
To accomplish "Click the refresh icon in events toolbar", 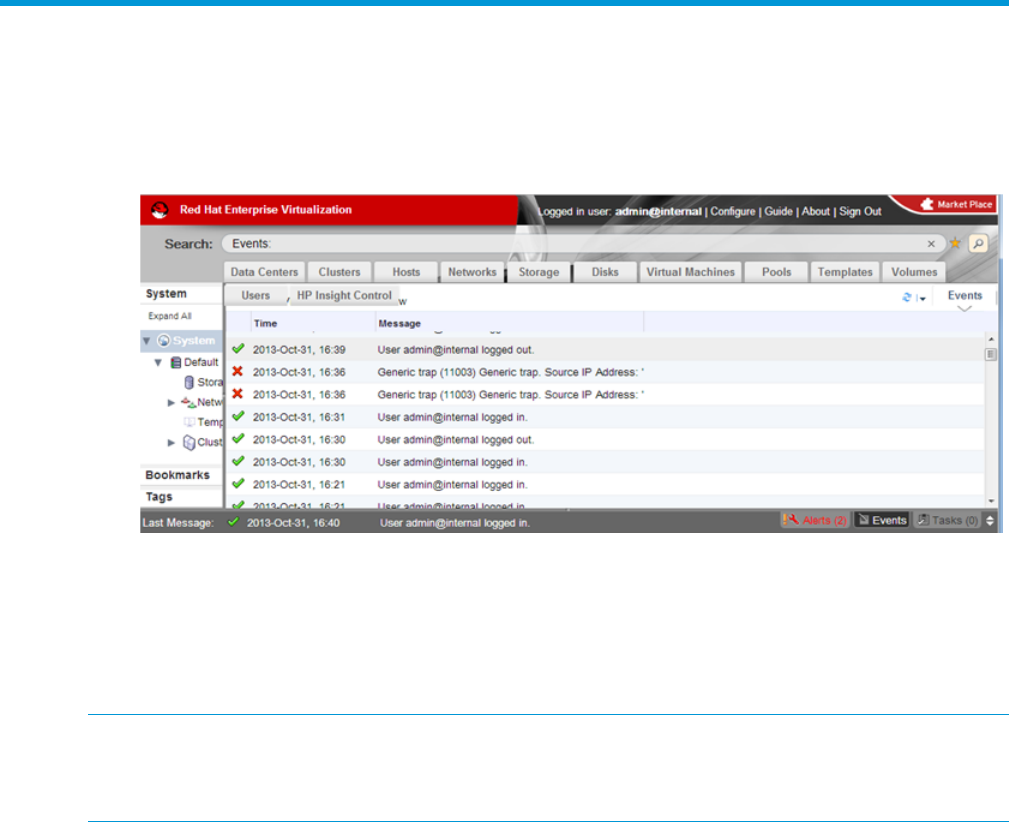I will click(x=906, y=297).
